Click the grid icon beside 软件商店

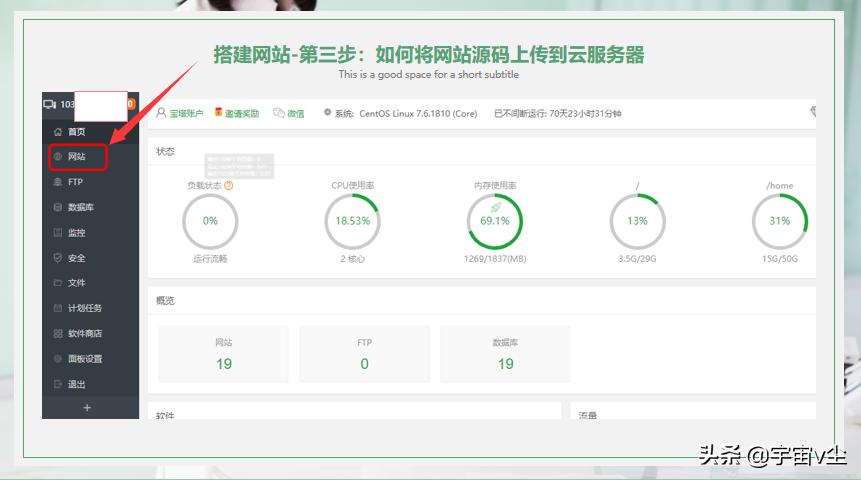58,333
